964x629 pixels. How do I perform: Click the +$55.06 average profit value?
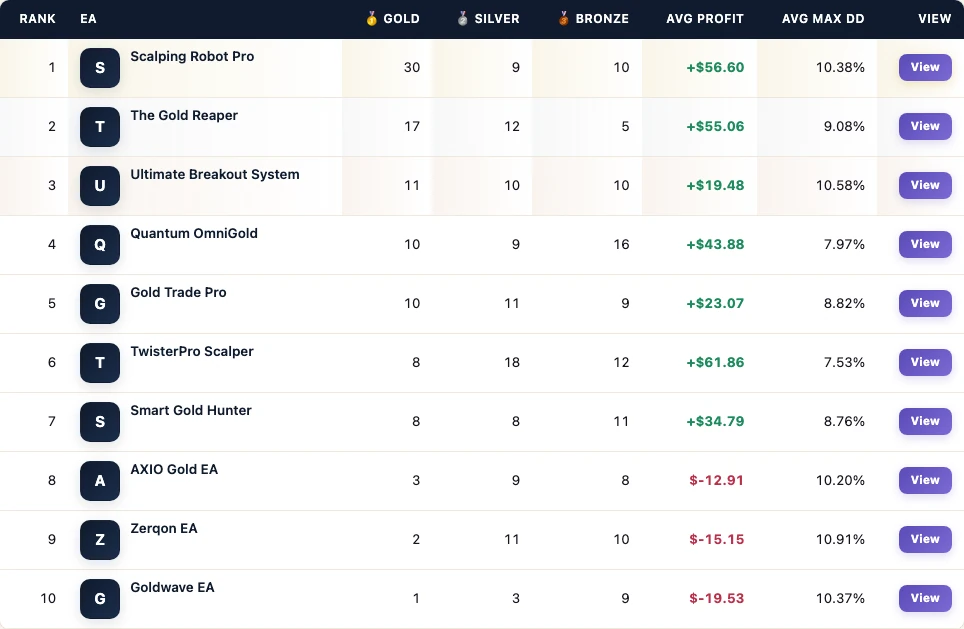(x=715, y=127)
